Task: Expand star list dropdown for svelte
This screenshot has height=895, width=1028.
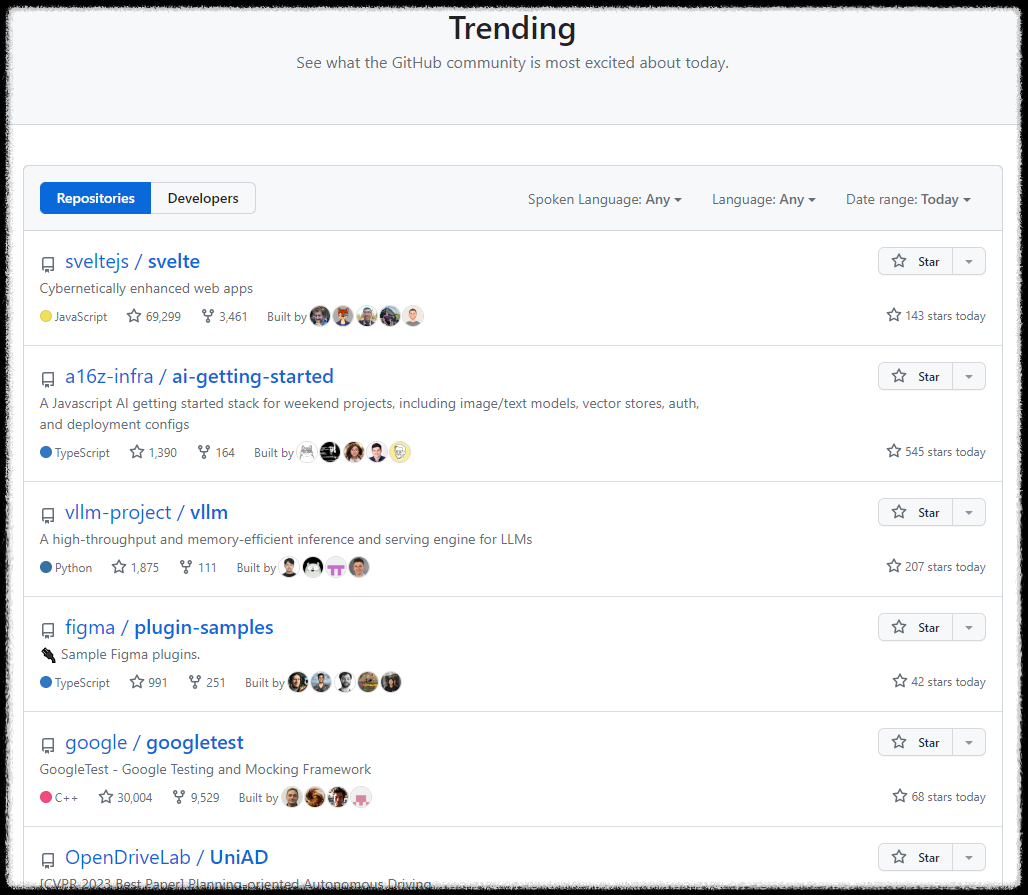Action: coord(969,262)
